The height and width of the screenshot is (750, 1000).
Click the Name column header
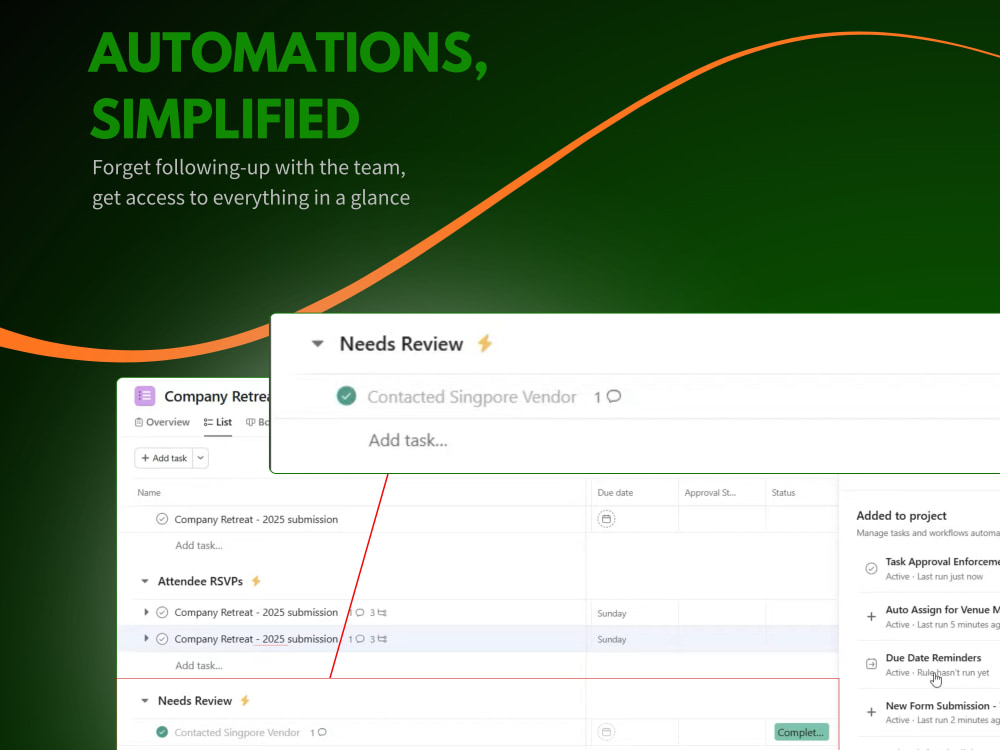[x=149, y=492]
